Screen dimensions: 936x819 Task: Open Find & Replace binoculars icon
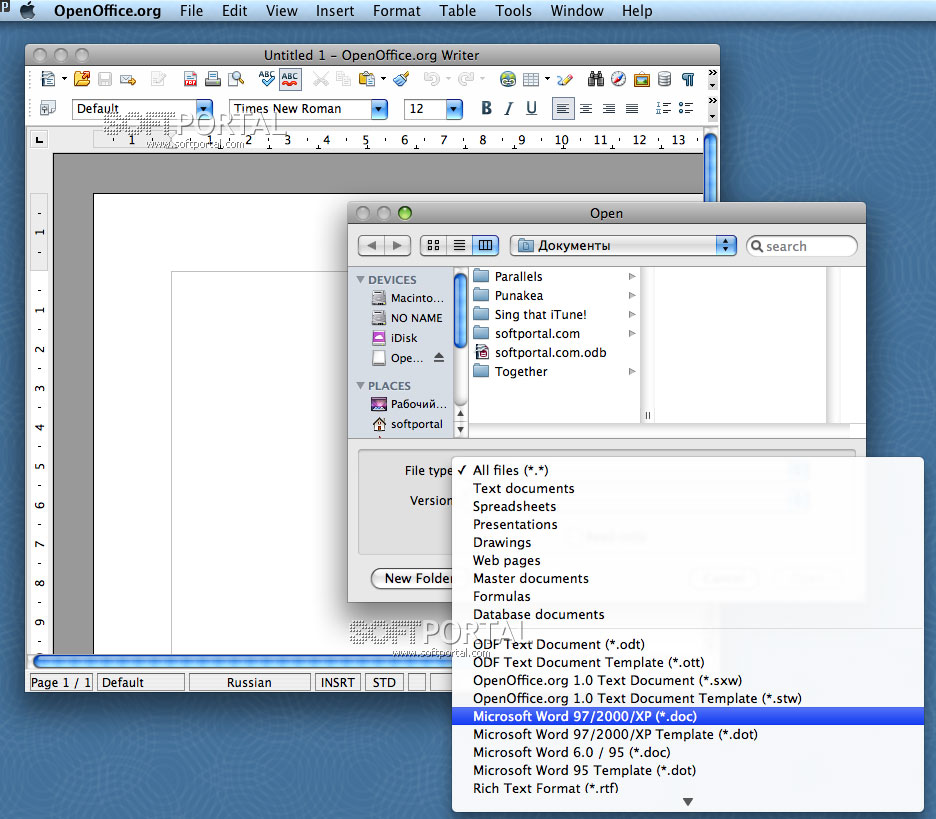coord(596,79)
